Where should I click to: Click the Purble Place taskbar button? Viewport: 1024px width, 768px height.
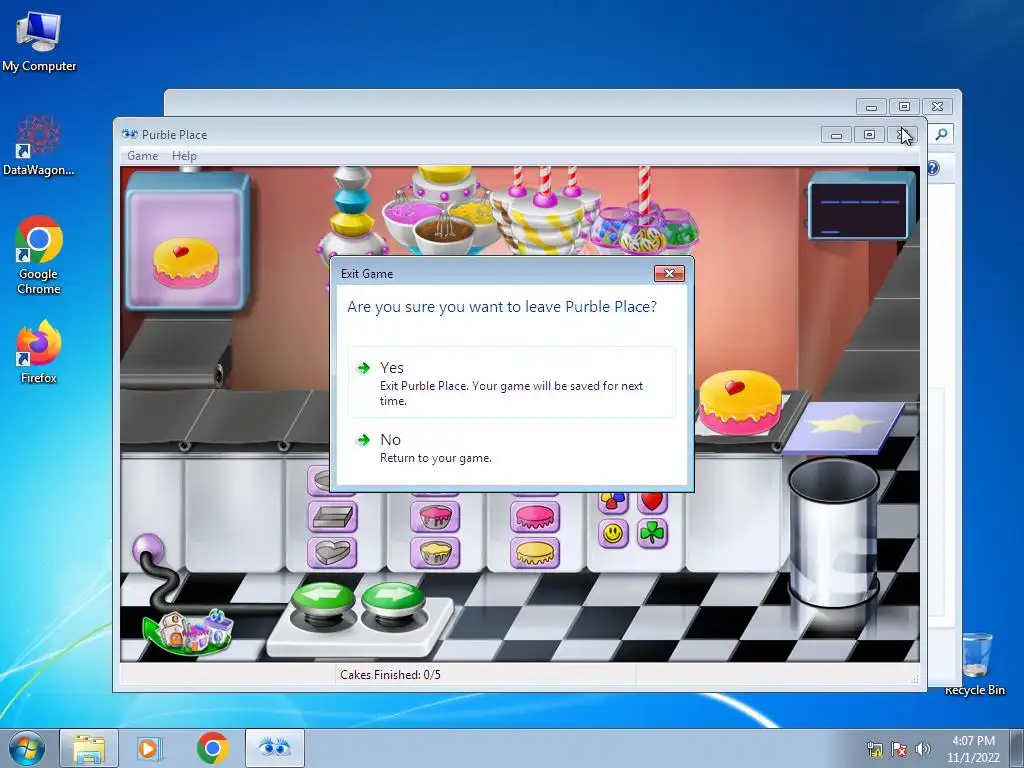(275, 748)
